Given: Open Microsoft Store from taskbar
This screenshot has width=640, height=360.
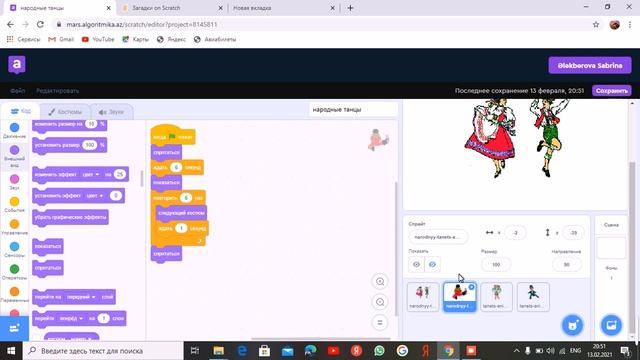Looking at the screenshot, I should click(264, 351).
